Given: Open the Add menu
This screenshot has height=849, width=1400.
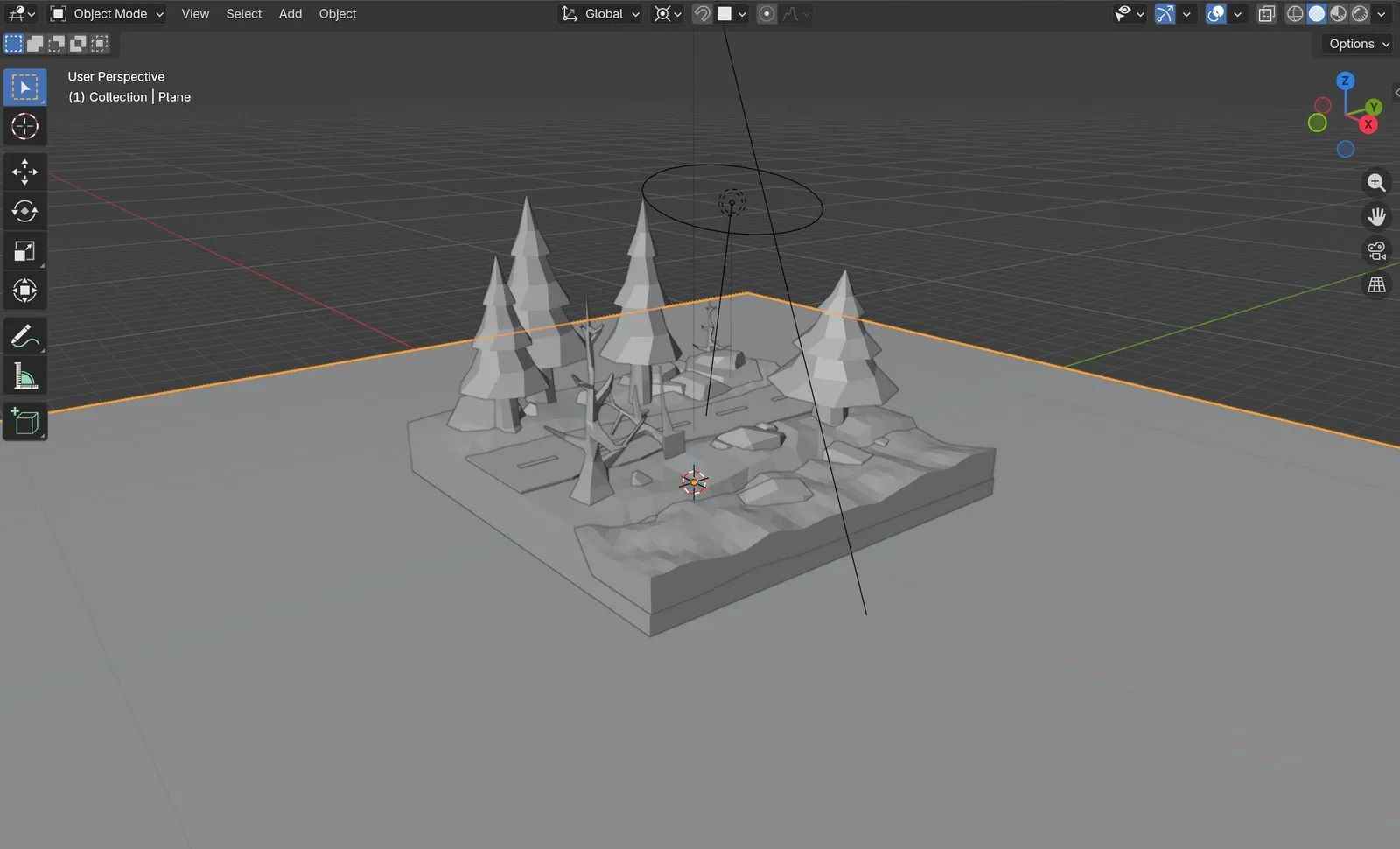Looking at the screenshot, I should (x=290, y=14).
